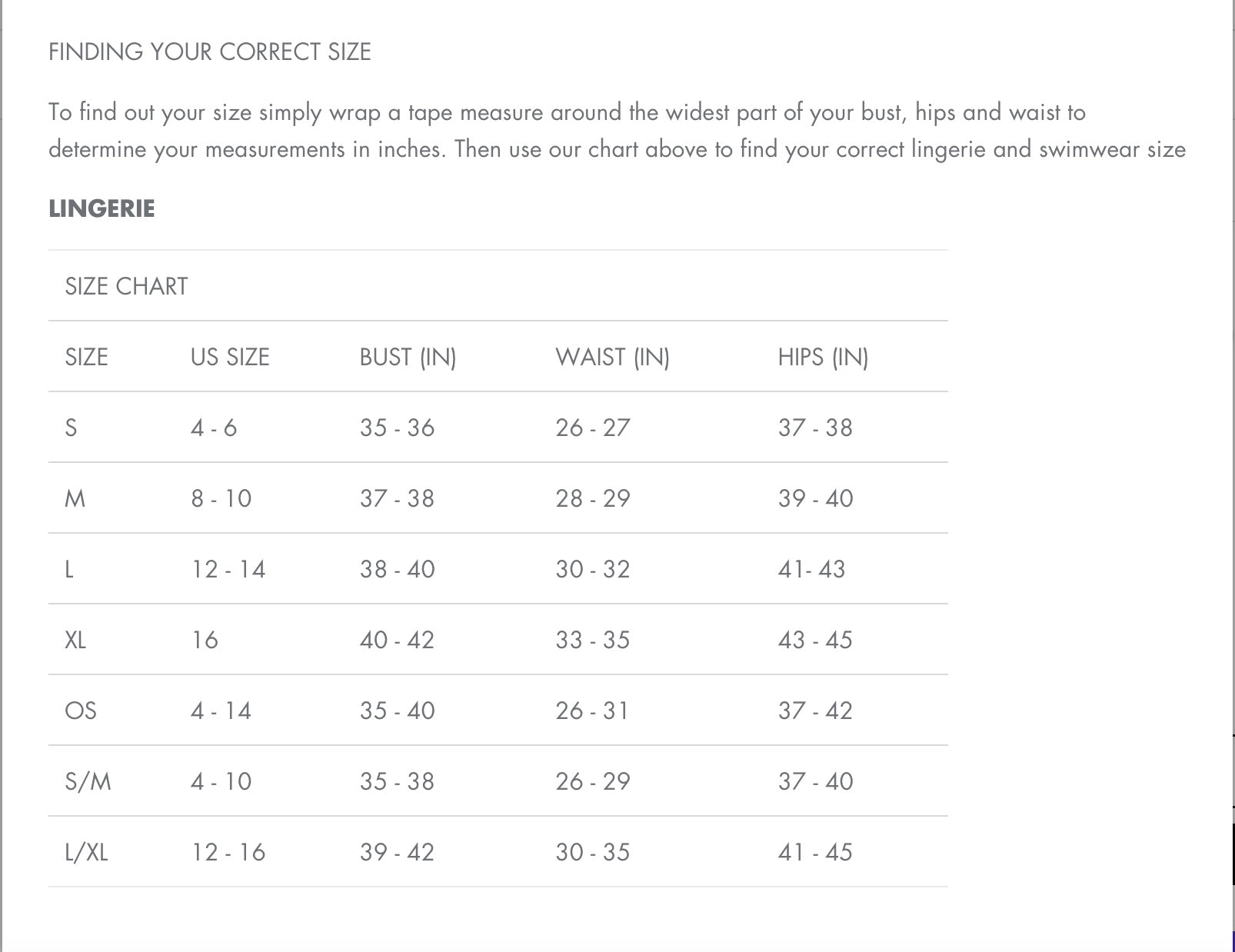Click the FINDING YOUR CORRECT SIZE heading
This screenshot has width=1235, height=952.
pos(210,52)
